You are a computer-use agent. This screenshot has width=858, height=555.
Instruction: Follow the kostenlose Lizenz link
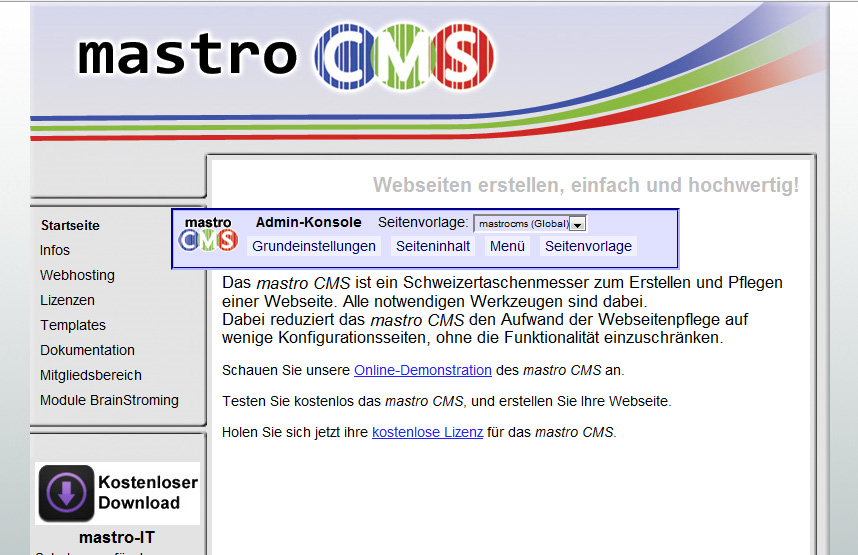click(x=427, y=432)
